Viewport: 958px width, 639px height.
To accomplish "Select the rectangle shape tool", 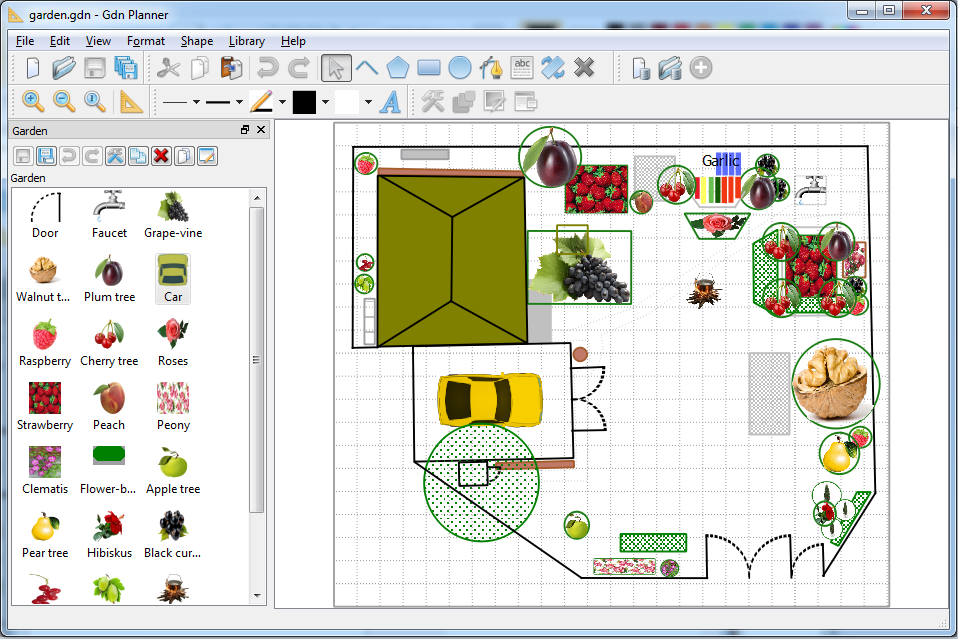I will pyautogui.click(x=429, y=68).
